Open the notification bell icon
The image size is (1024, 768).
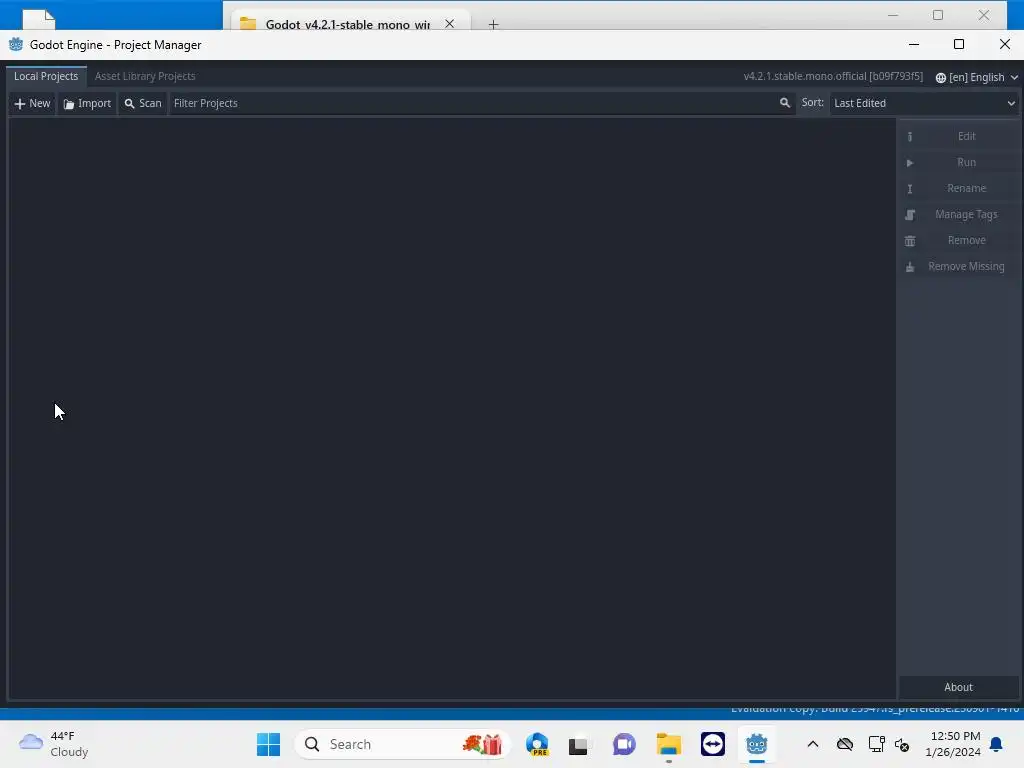click(x=996, y=744)
